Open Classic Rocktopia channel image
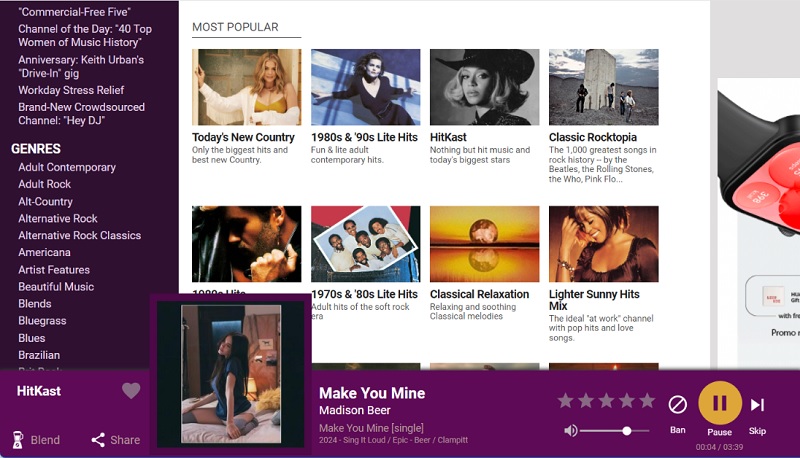Screen dimensions: 800x458 [x=604, y=87]
